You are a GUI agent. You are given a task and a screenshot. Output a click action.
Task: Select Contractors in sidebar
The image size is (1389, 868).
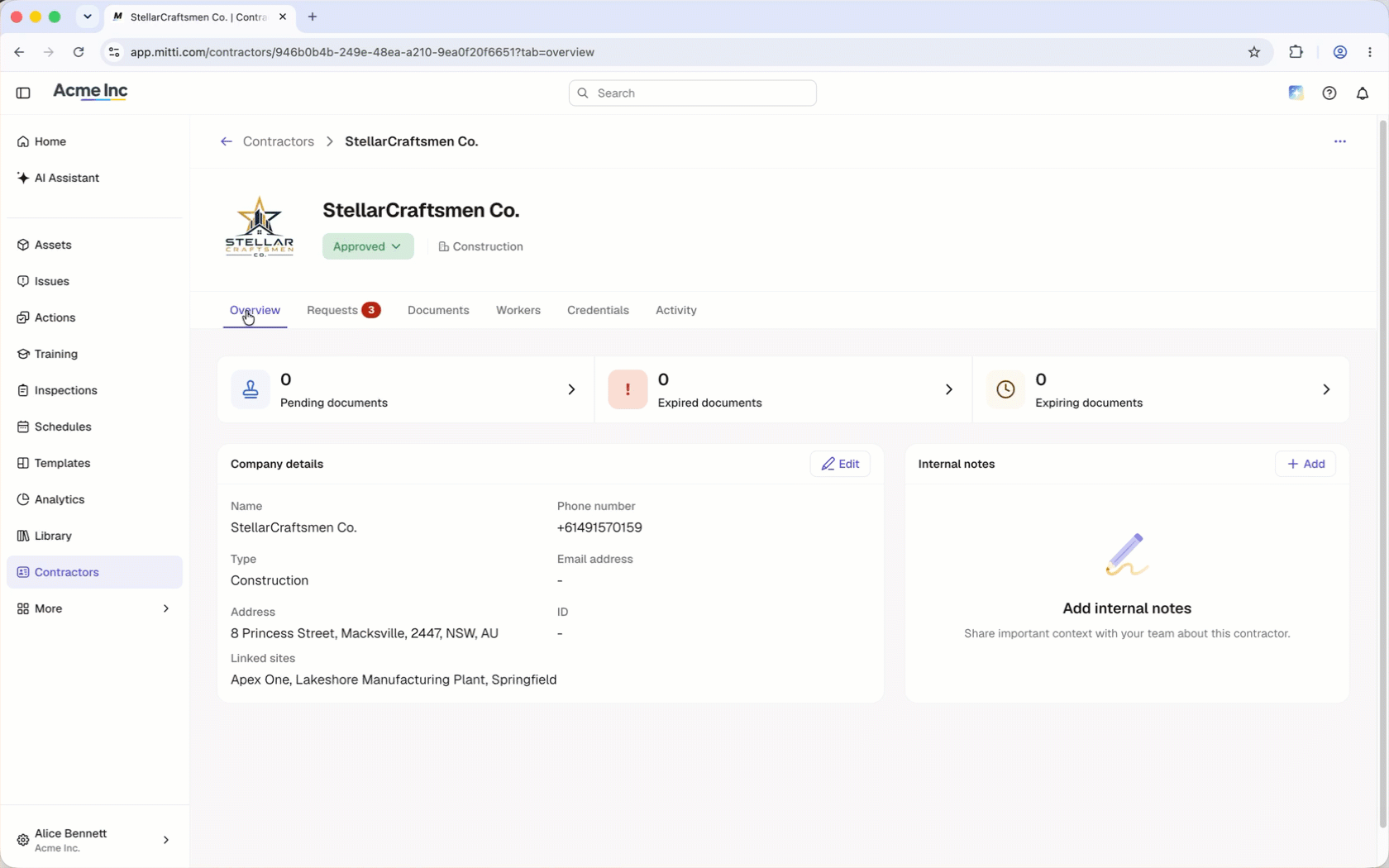point(94,572)
